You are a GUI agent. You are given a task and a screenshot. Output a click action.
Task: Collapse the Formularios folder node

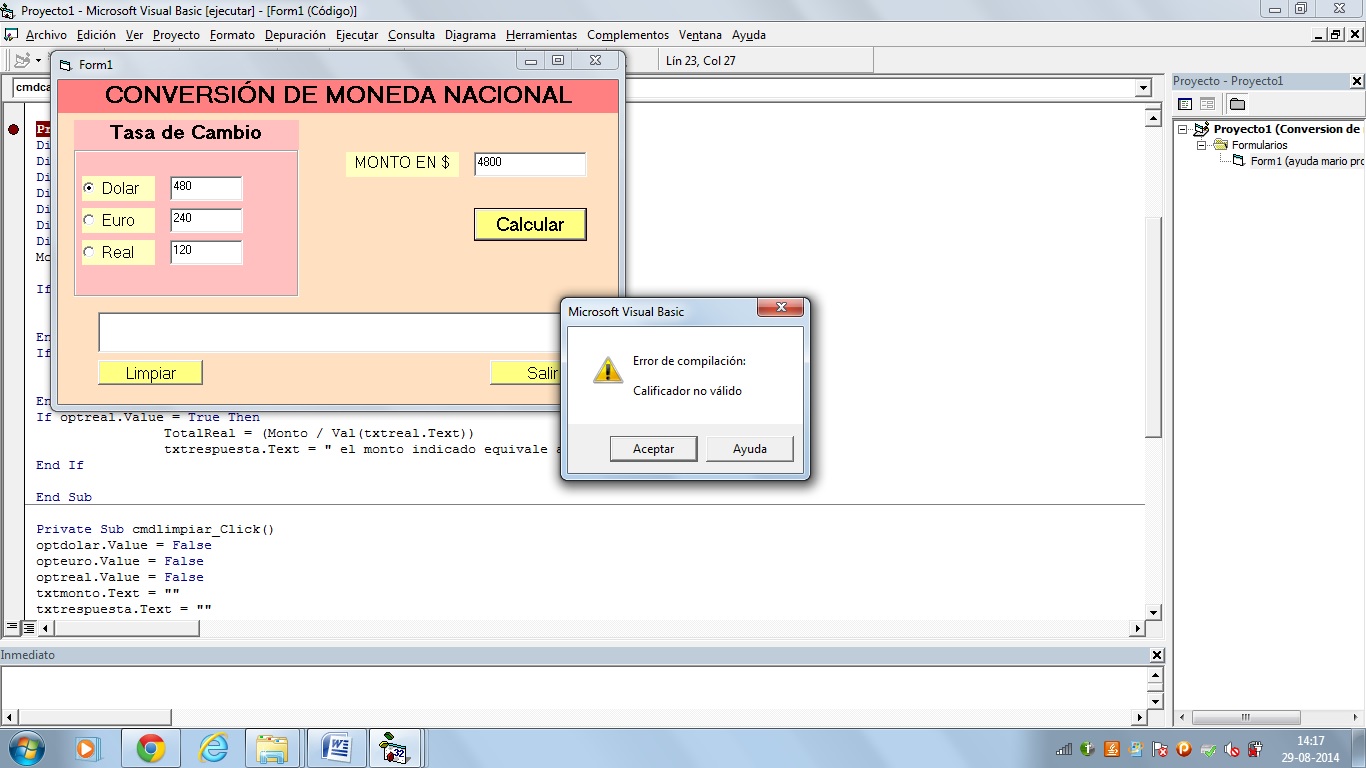click(1202, 145)
